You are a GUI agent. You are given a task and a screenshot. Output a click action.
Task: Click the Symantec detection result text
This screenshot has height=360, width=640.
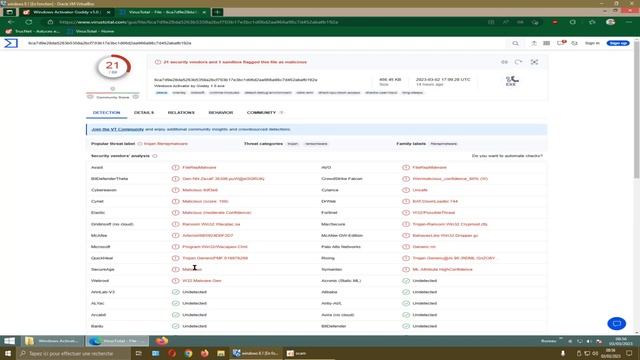click(442, 269)
